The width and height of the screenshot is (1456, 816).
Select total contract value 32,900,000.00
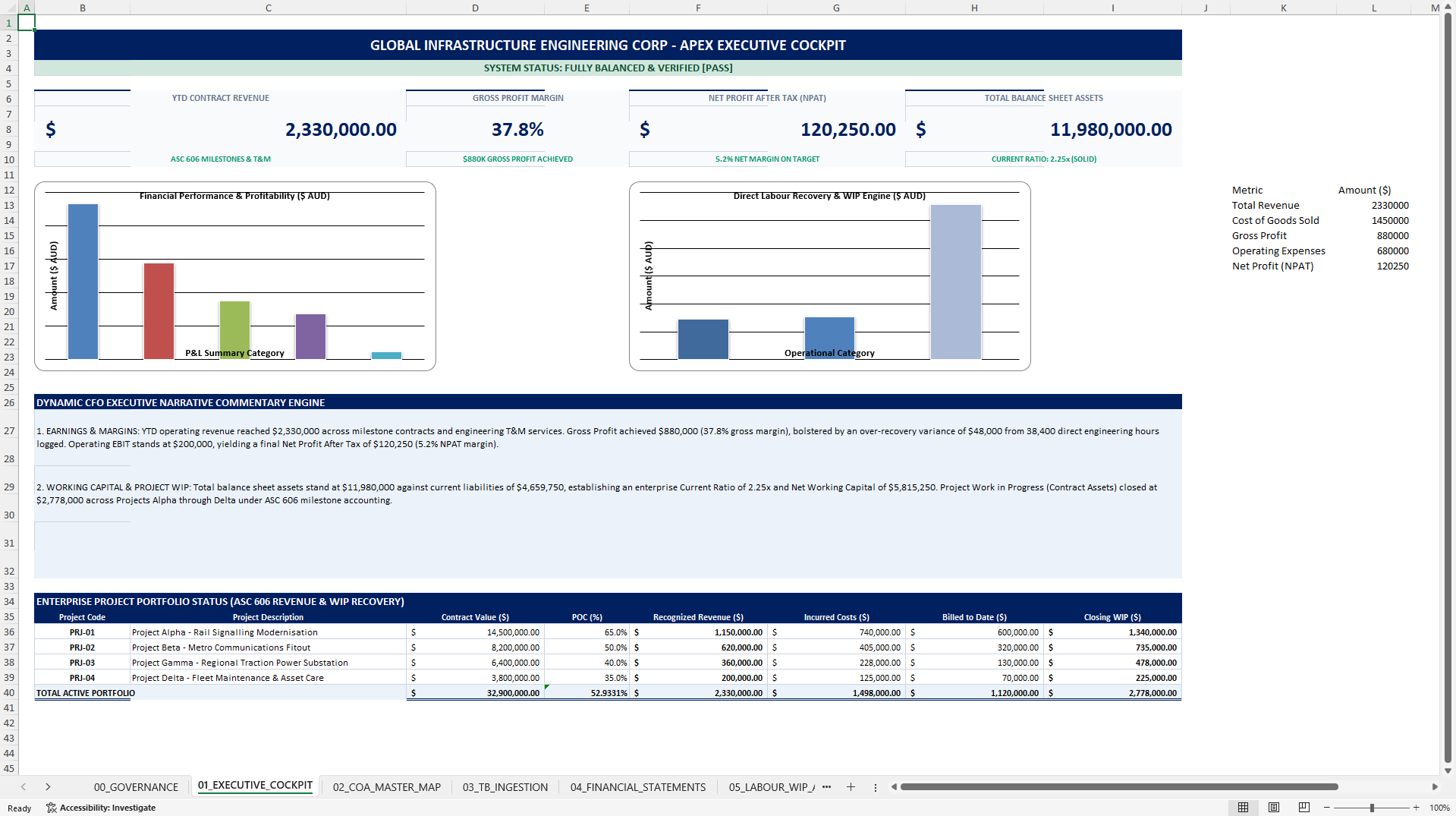[476, 693]
